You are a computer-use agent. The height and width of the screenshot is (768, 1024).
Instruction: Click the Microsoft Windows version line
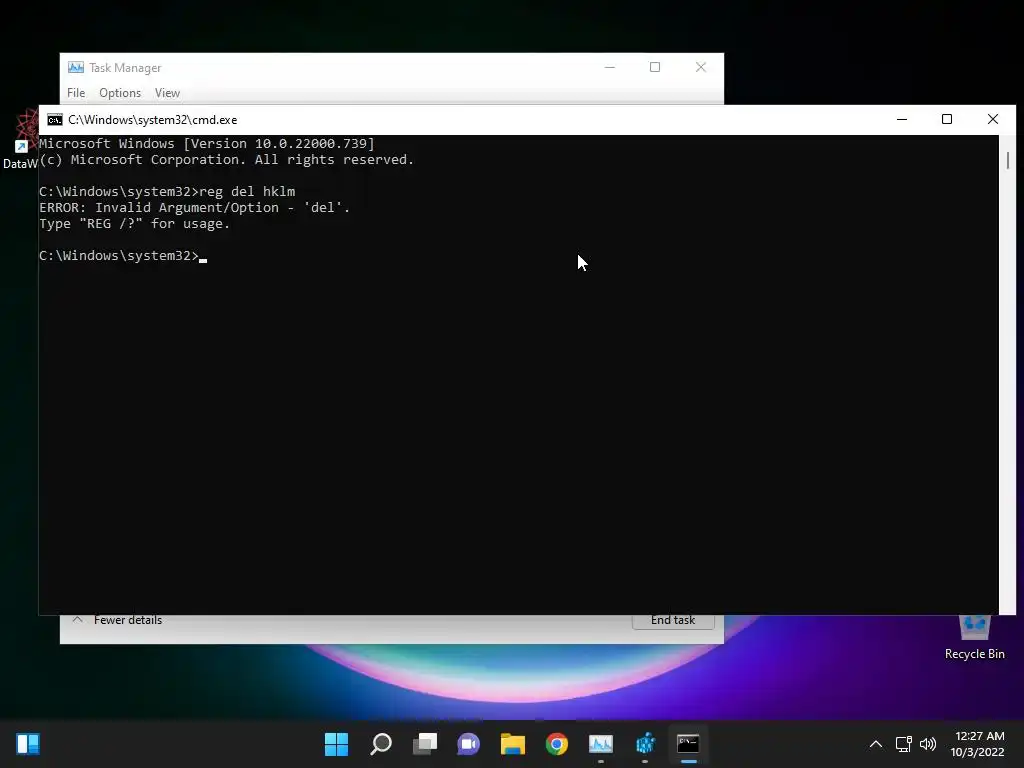tap(207, 144)
